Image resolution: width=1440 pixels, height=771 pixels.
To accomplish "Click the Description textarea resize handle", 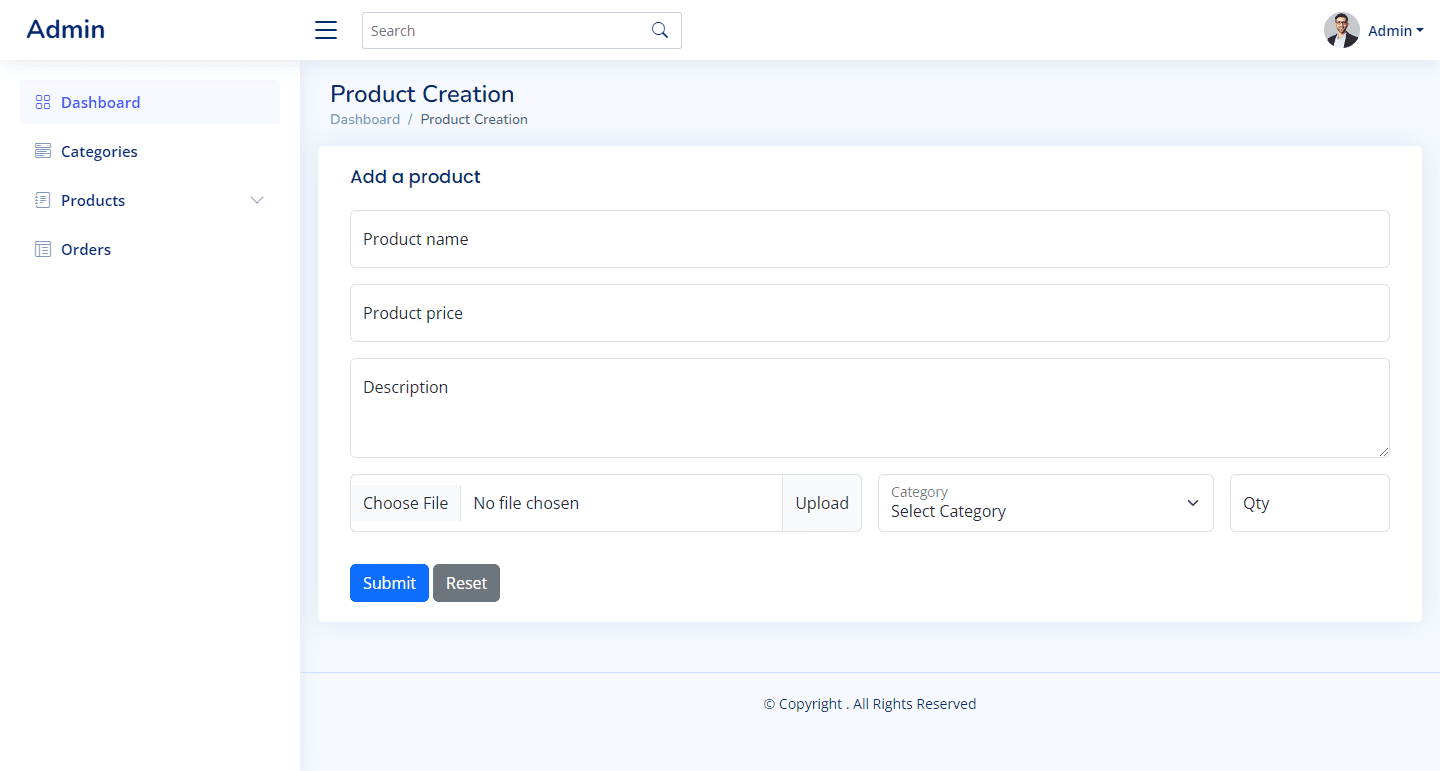I will point(1383,451).
